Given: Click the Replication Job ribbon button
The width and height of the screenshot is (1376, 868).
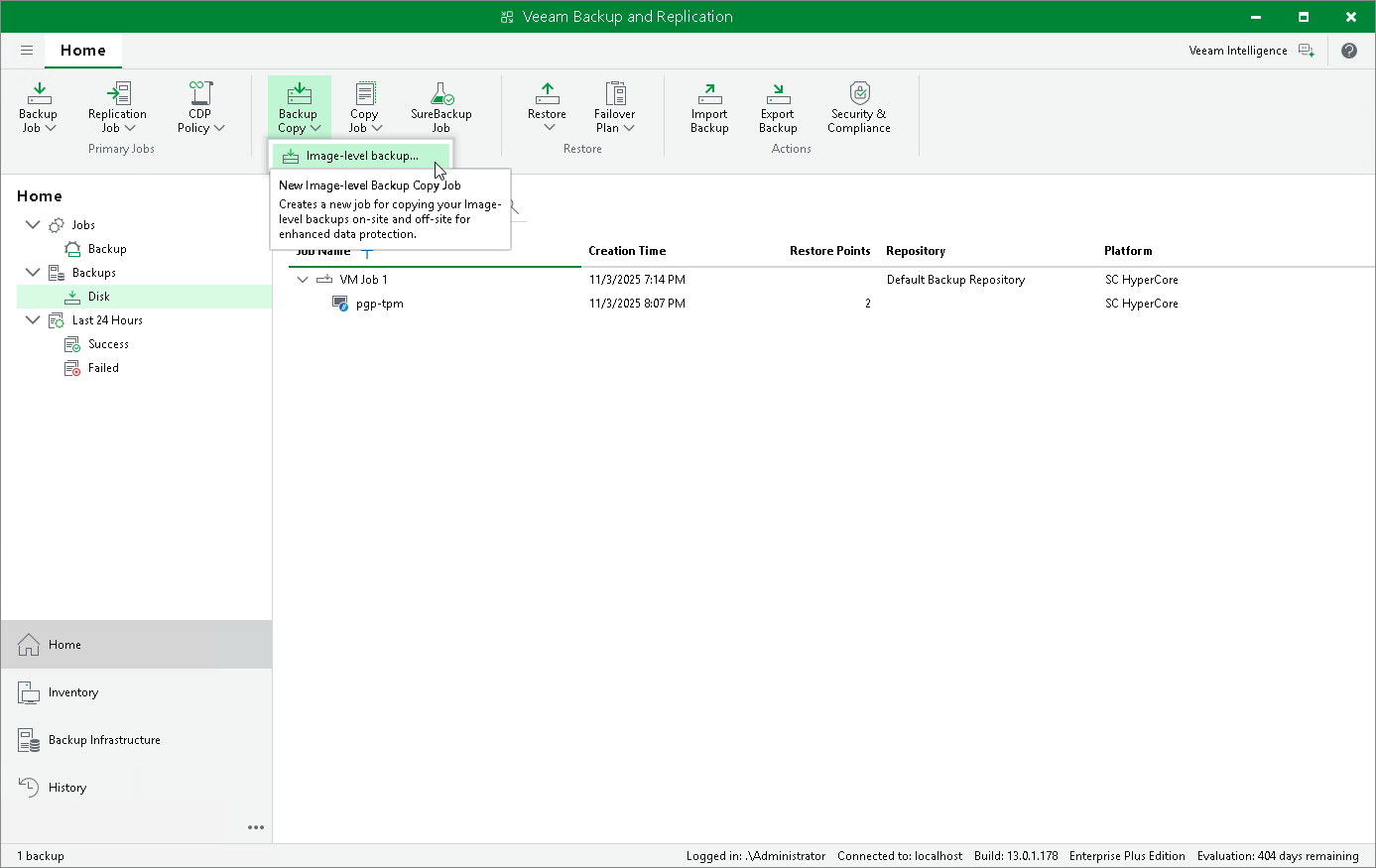Looking at the screenshot, I should (x=117, y=107).
